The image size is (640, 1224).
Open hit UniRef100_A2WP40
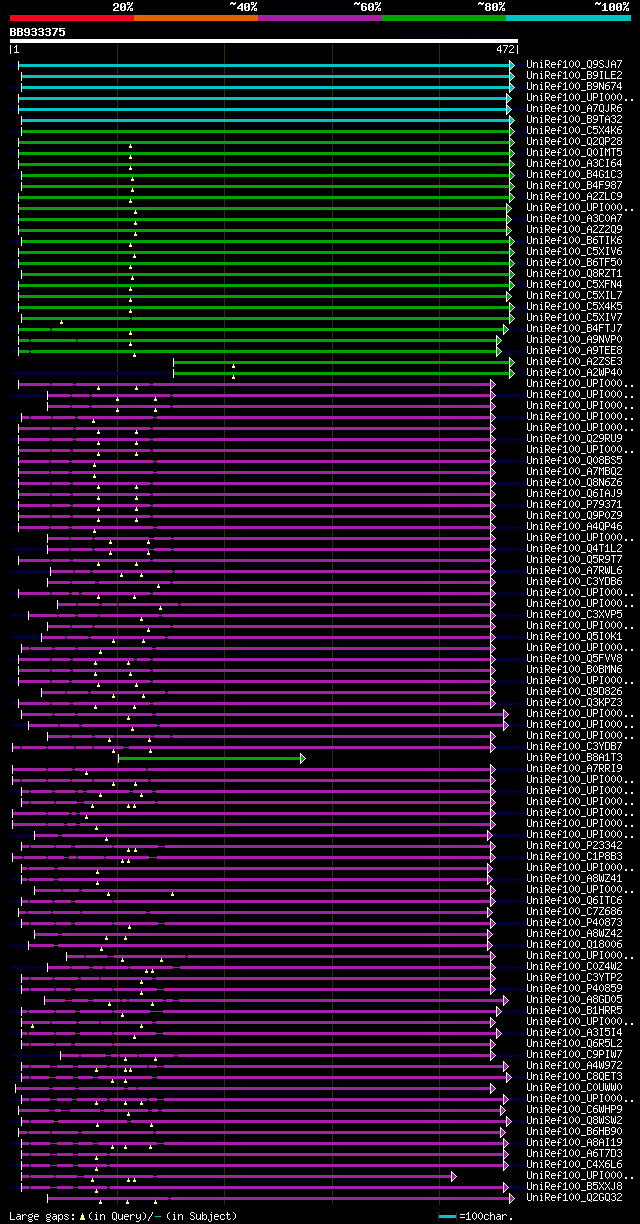[x=574, y=373]
